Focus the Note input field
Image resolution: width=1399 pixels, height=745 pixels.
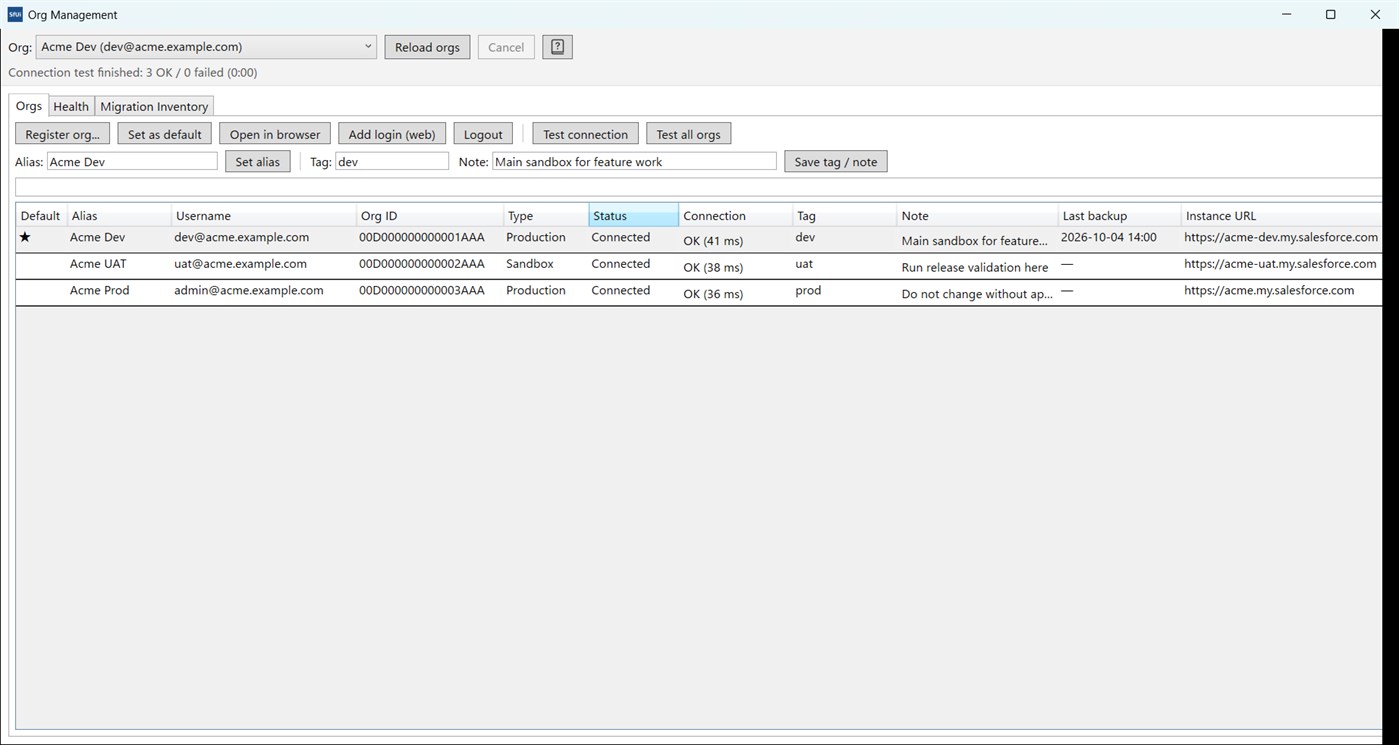pyautogui.click(x=634, y=161)
